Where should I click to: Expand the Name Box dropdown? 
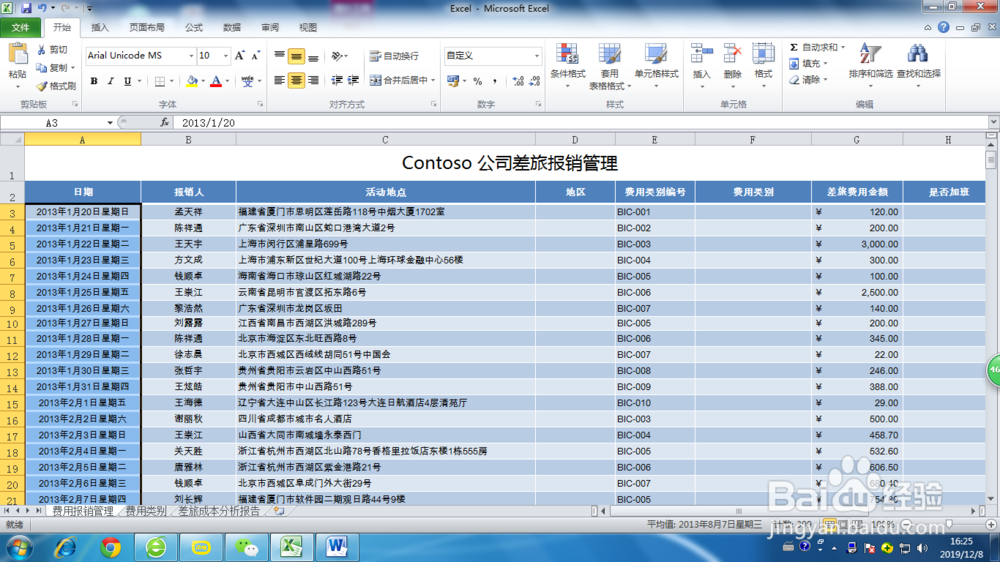pos(110,122)
